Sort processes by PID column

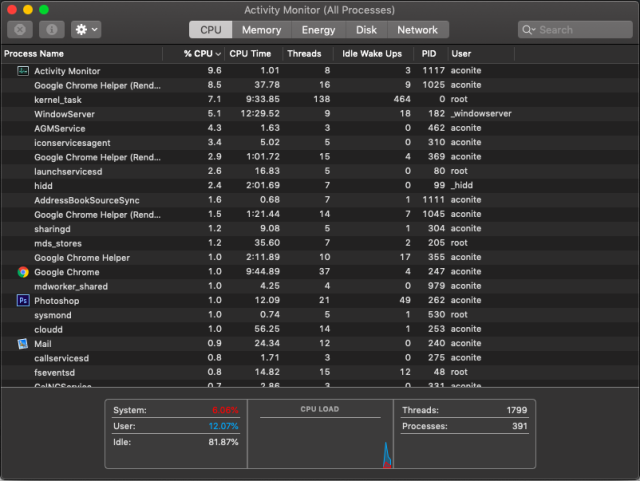point(428,53)
